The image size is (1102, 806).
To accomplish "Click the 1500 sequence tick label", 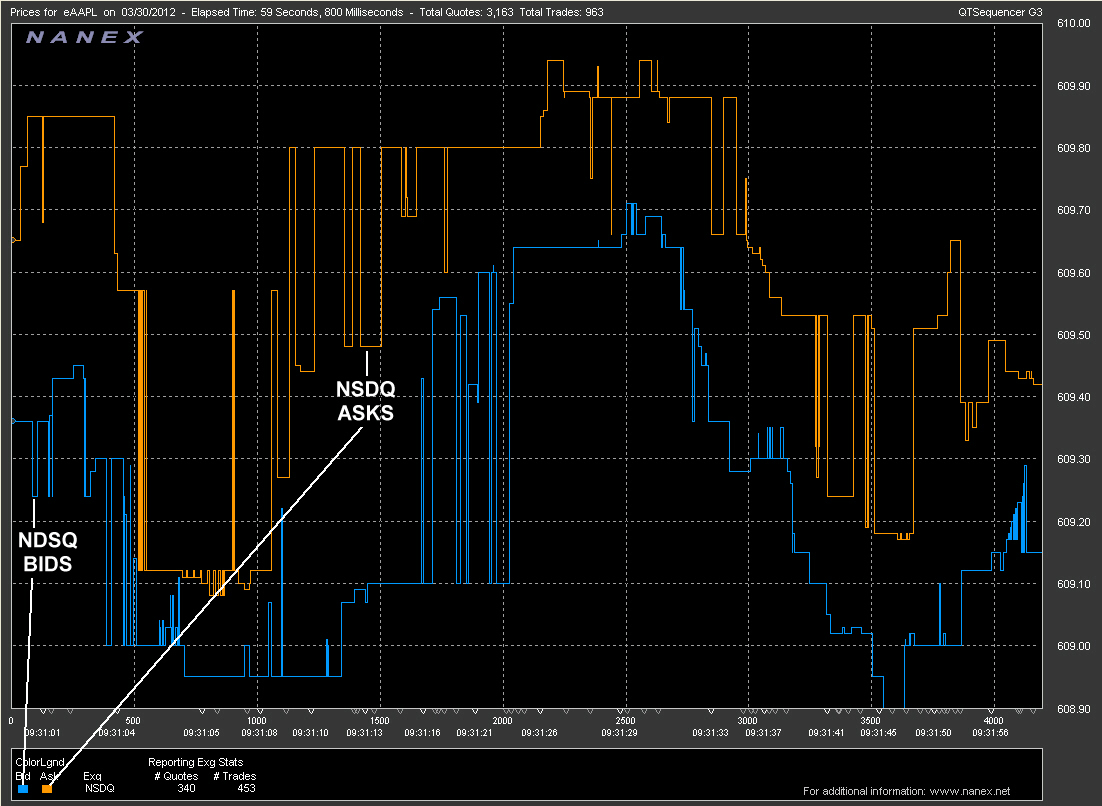I will [380, 720].
